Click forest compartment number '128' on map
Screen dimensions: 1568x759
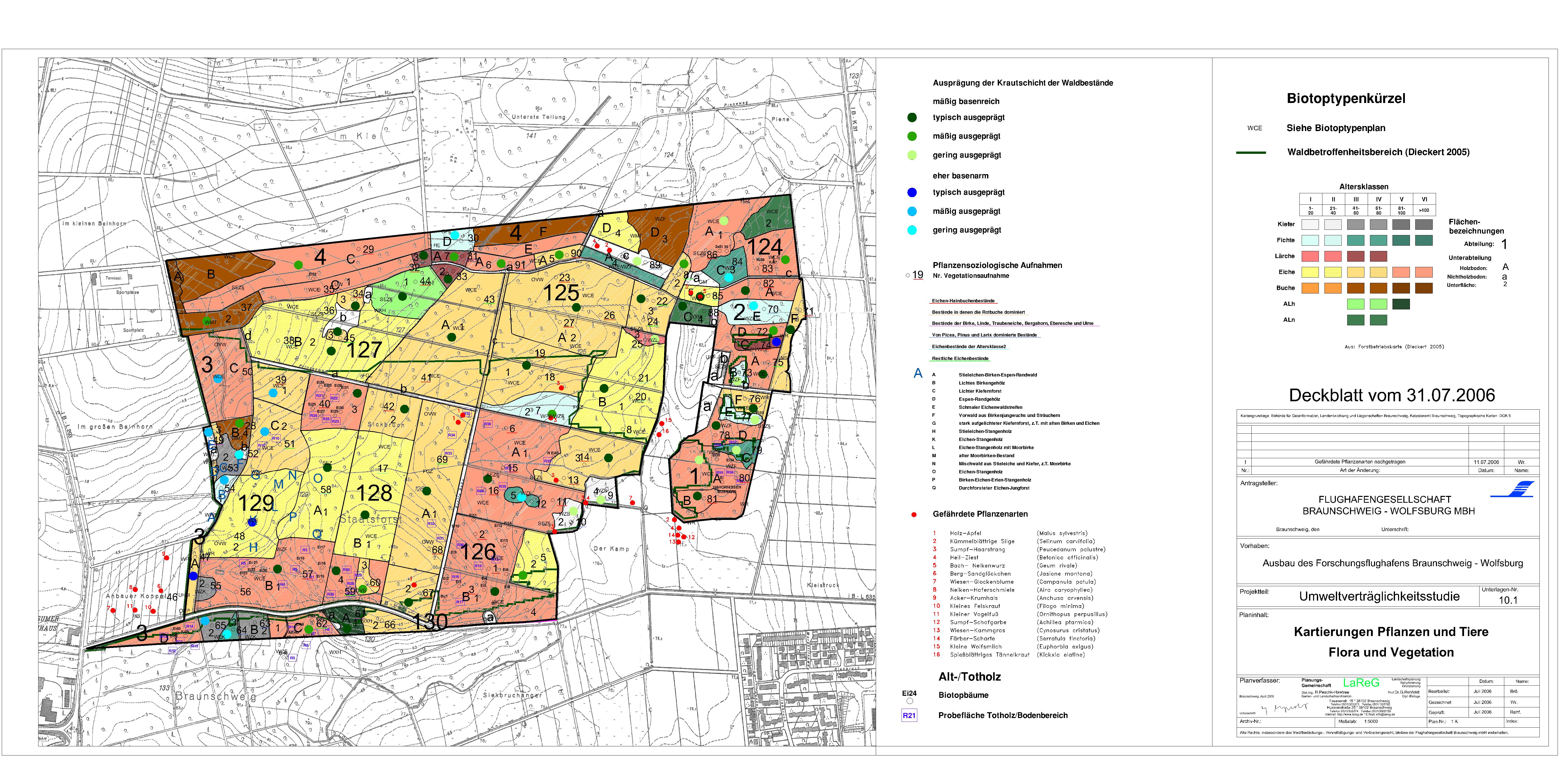(374, 493)
